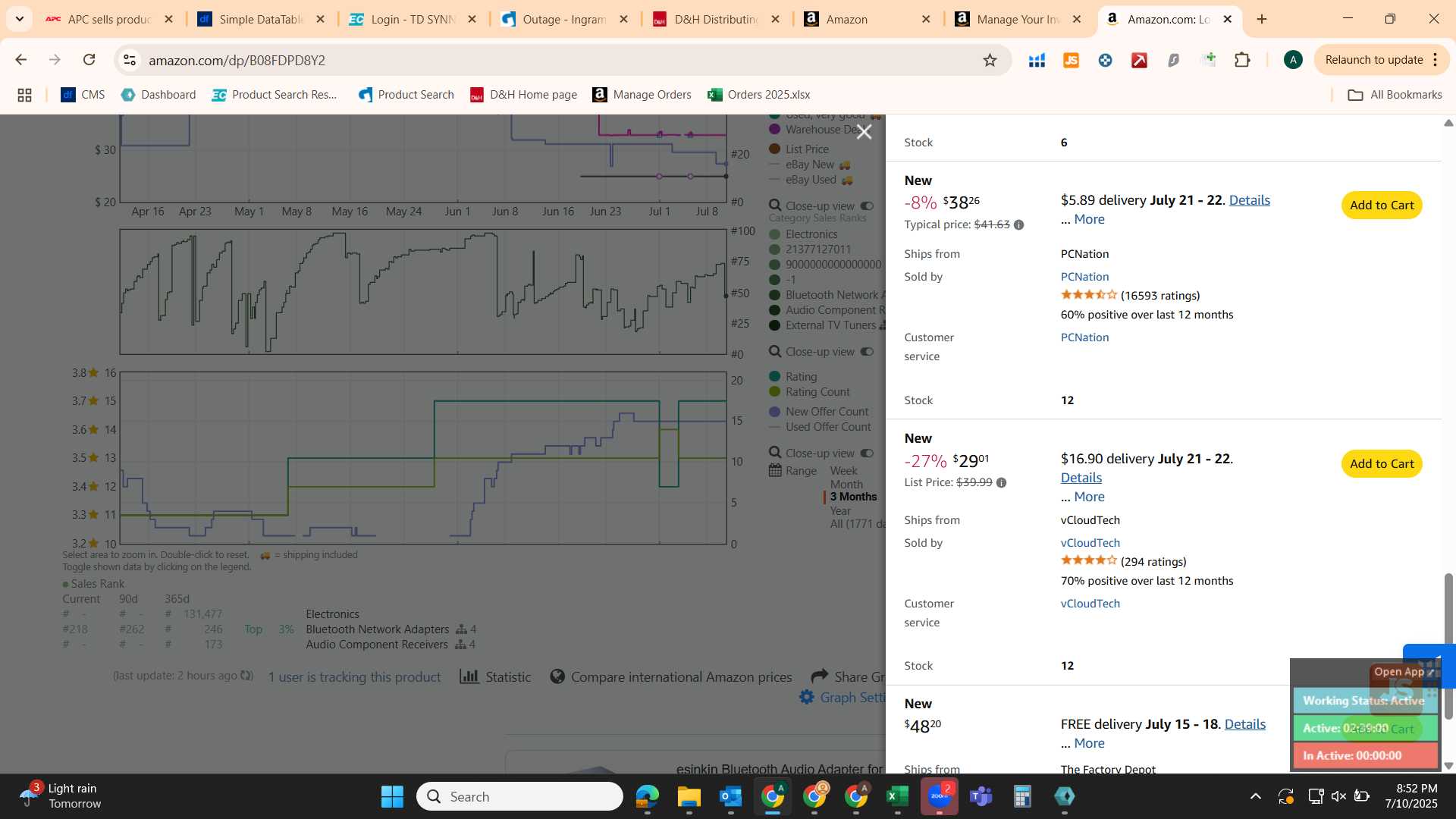Screen dimensions: 1456x819
Task: Open Compare international Amazon prices
Action: (671, 676)
